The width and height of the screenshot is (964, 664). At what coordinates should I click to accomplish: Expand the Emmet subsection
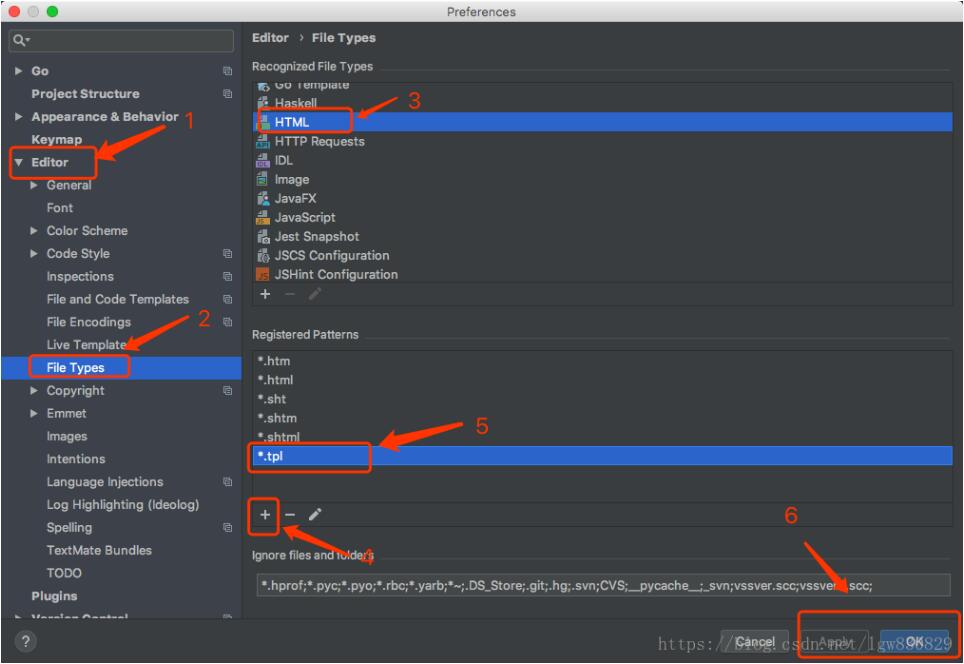click(34, 413)
